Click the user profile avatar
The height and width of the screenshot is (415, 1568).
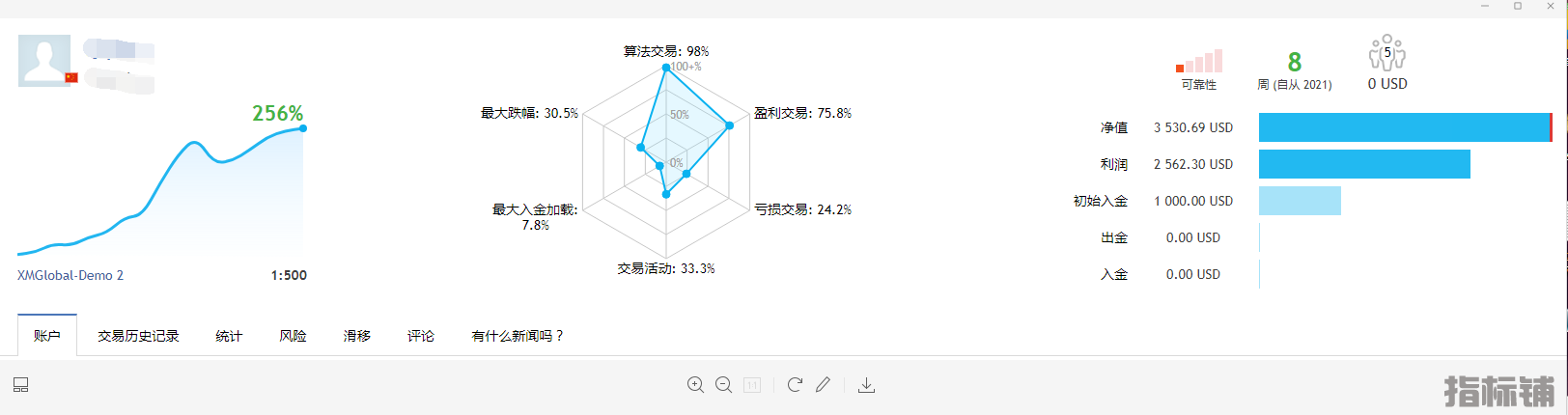coord(44,61)
